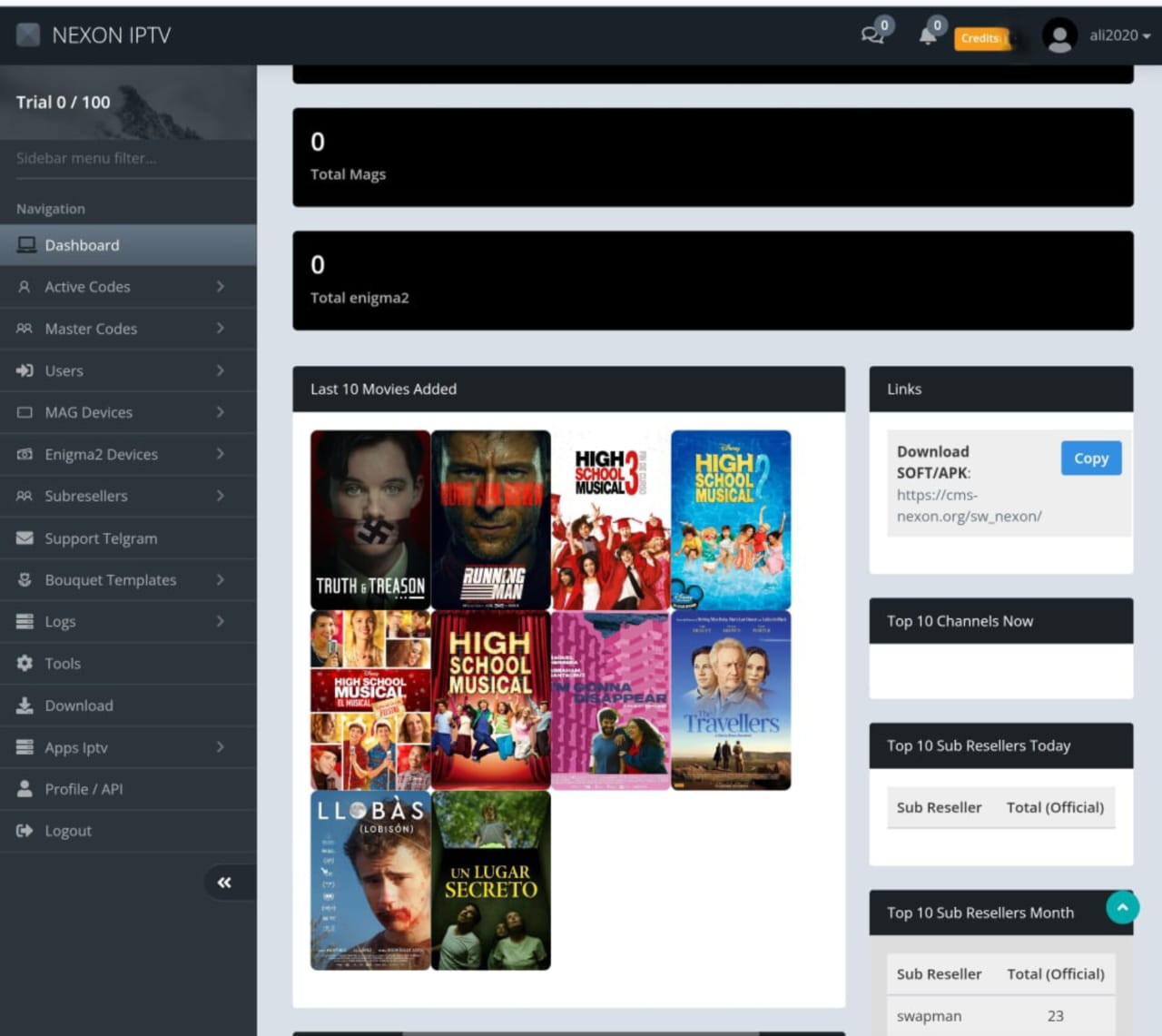This screenshot has width=1162, height=1036.
Task: Open the Dashboard menu item
Action: click(128, 245)
